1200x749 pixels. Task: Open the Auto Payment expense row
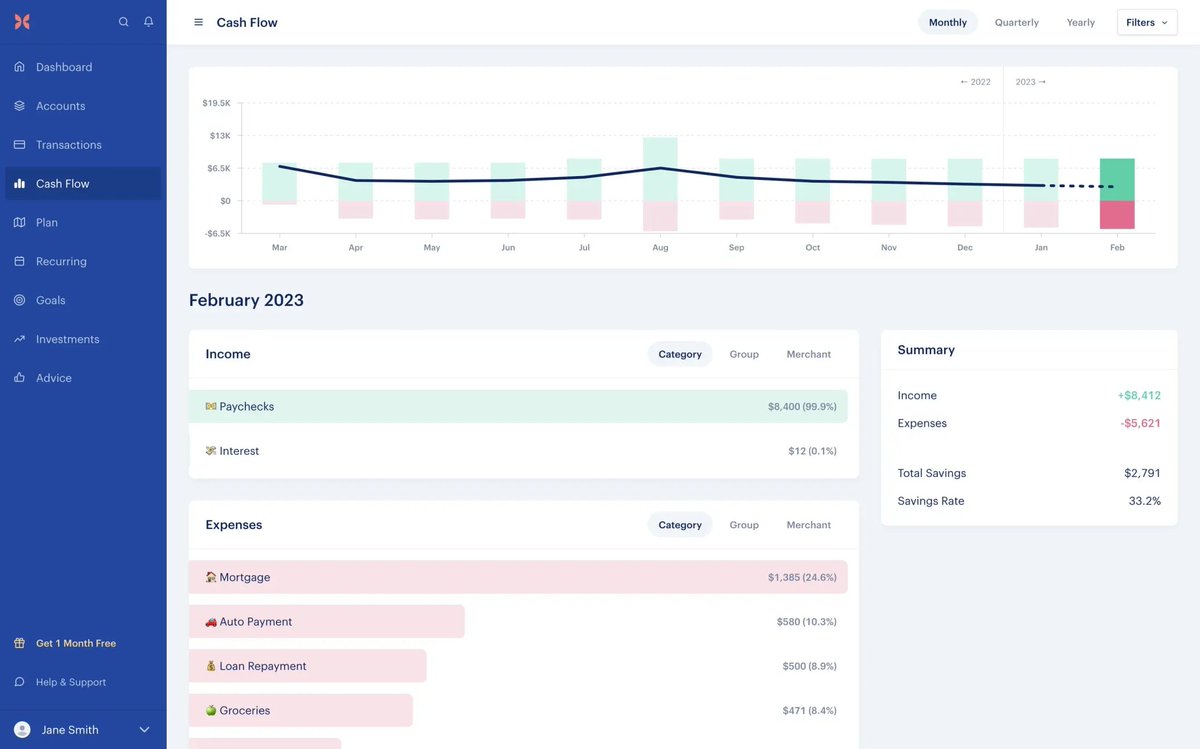coord(518,622)
